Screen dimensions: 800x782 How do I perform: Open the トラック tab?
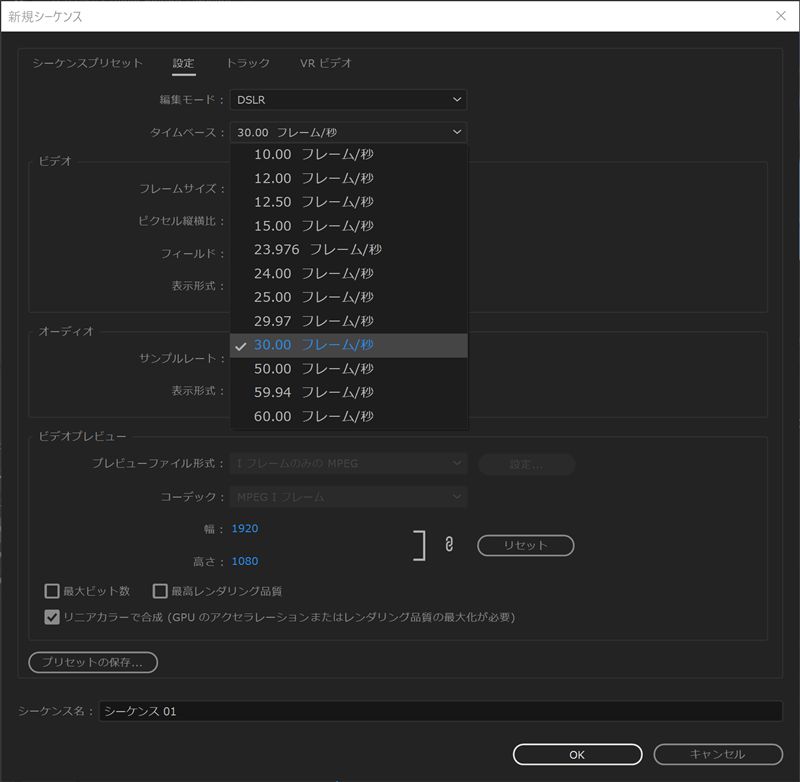click(x=247, y=63)
